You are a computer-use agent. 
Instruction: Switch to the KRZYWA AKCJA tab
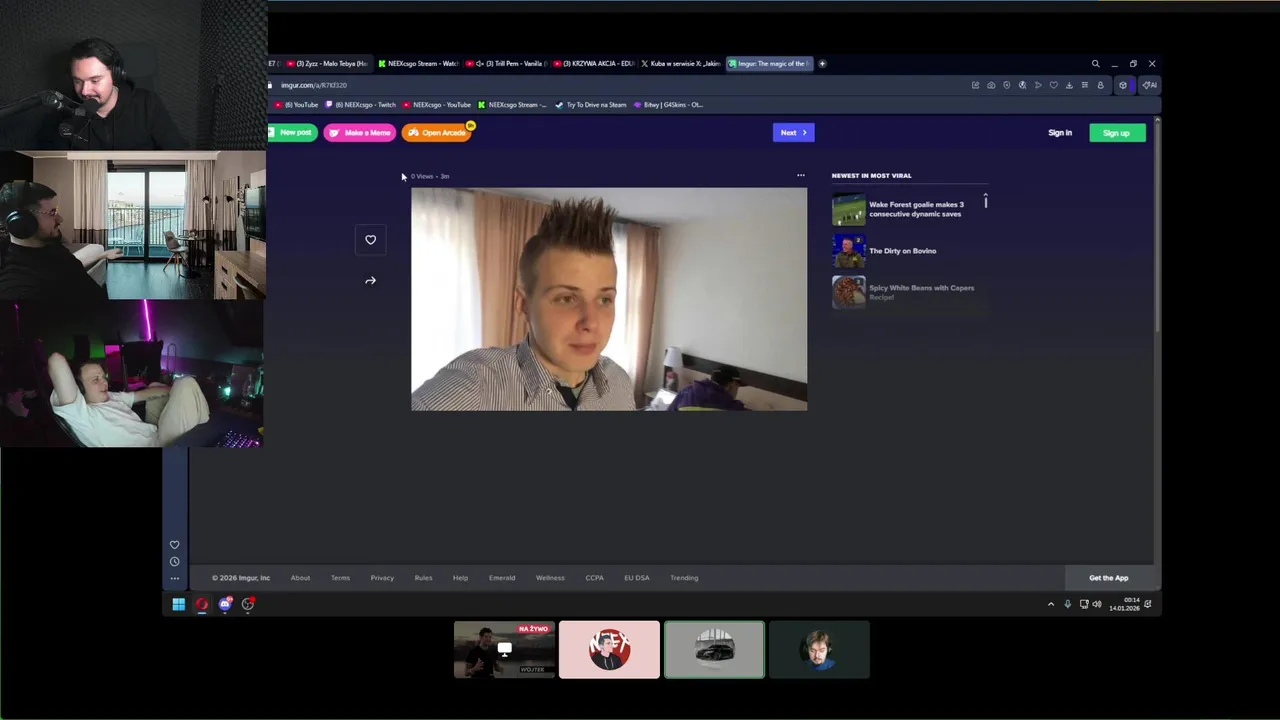pos(594,64)
